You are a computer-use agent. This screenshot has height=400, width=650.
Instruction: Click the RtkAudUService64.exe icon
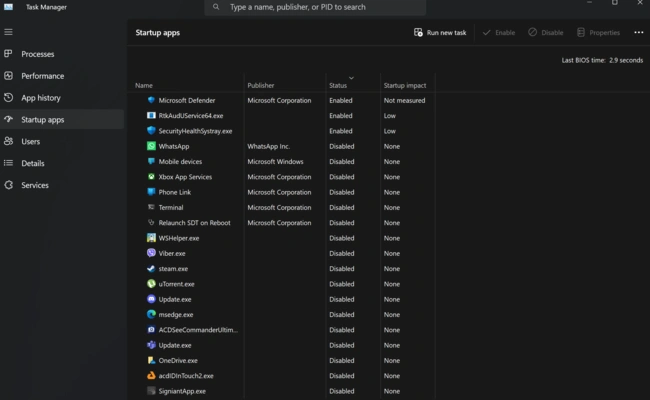151,115
